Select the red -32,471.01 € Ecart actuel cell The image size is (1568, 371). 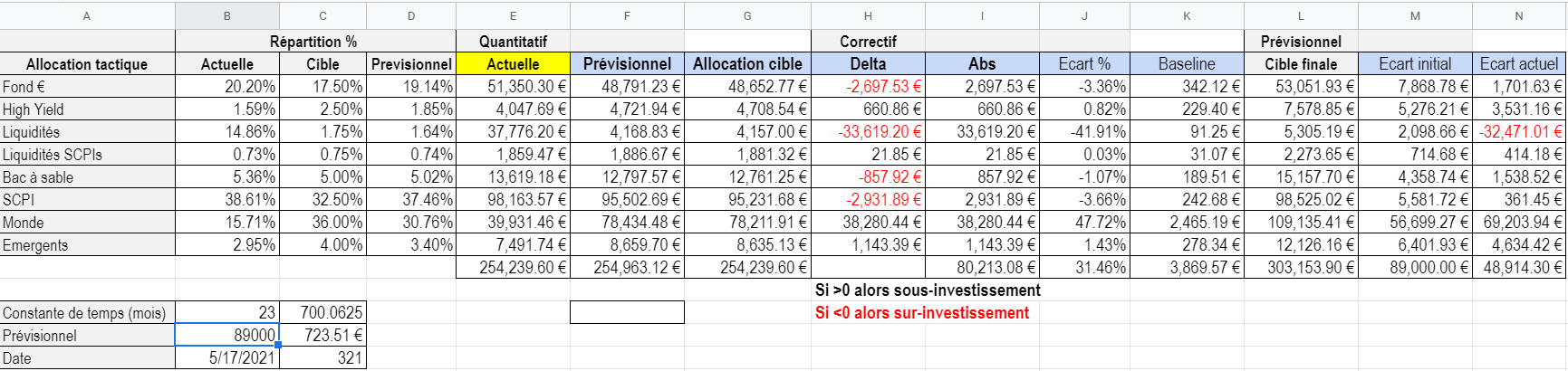[1519, 132]
